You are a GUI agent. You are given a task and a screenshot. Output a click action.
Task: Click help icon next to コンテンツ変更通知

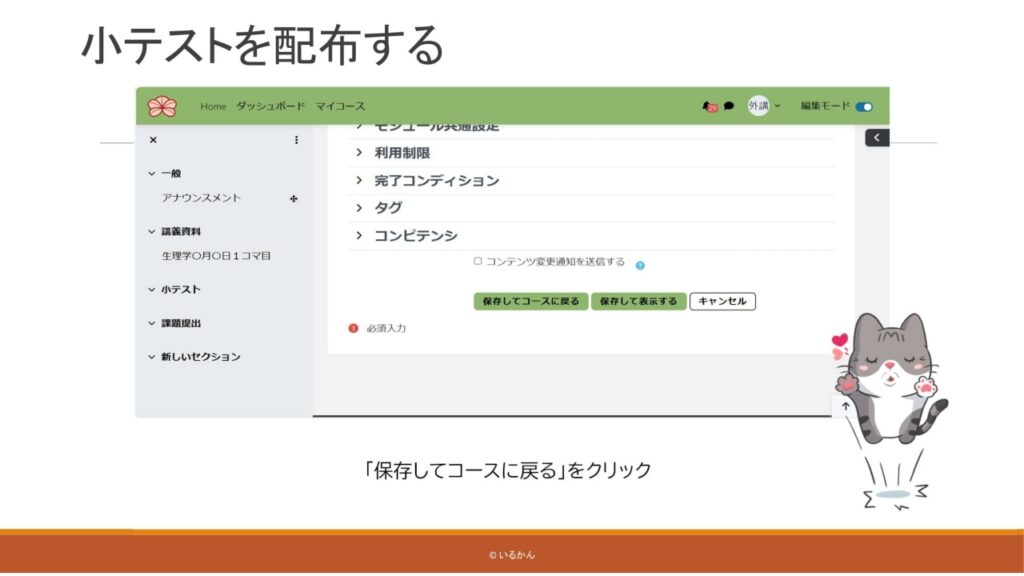(x=640, y=265)
